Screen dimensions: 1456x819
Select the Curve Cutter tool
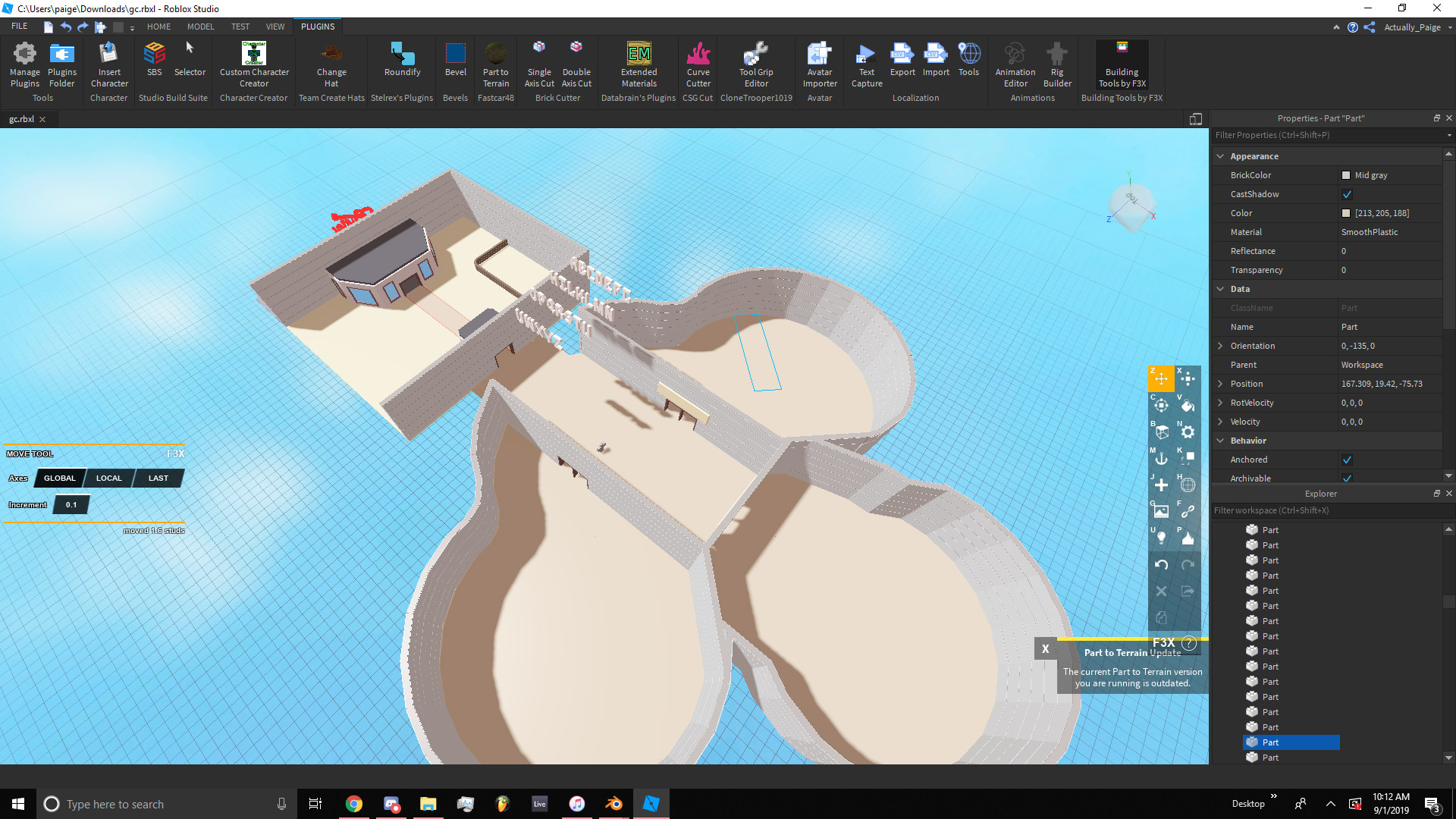(698, 64)
